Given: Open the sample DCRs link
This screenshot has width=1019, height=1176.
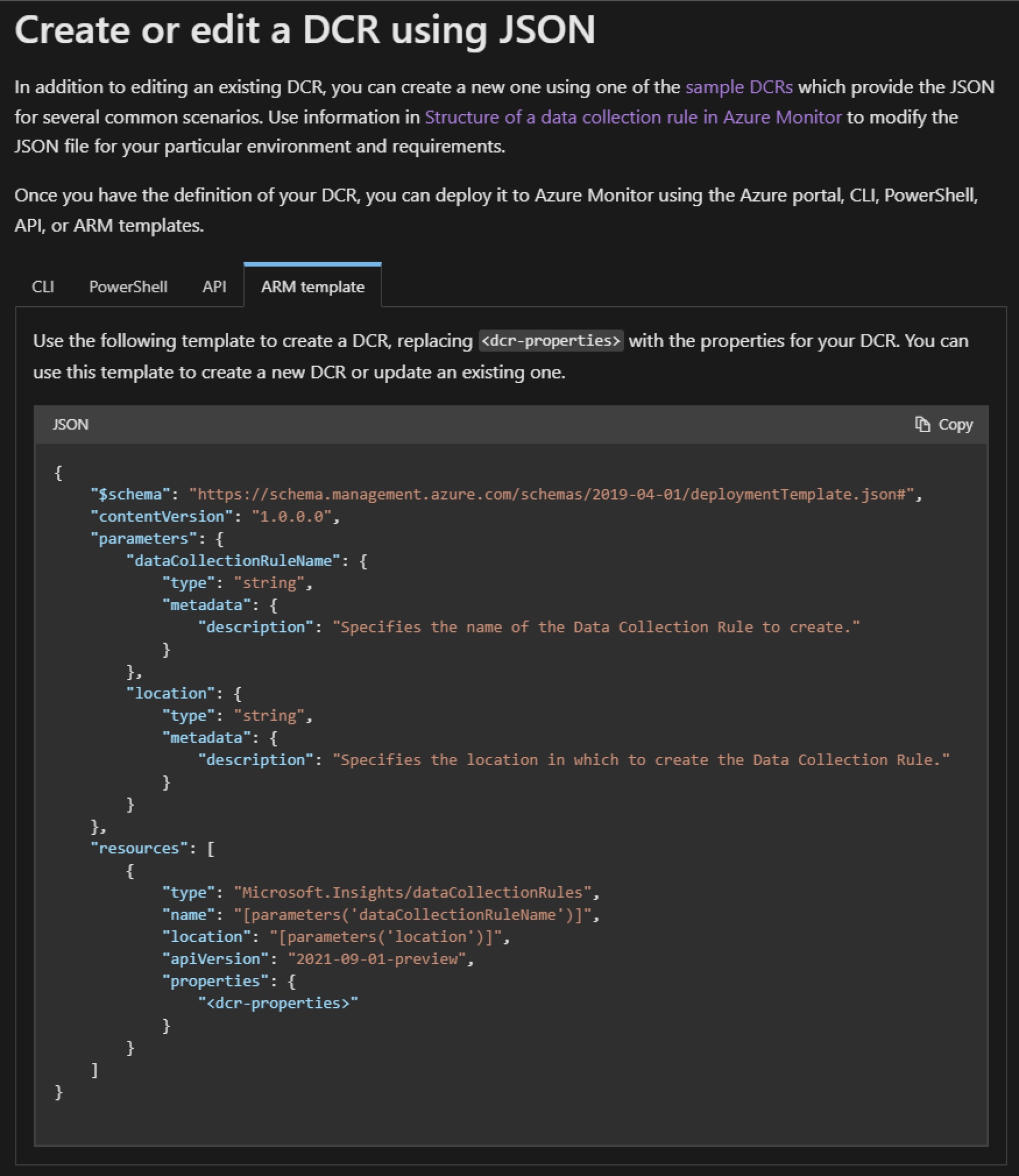Looking at the screenshot, I should [x=739, y=87].
